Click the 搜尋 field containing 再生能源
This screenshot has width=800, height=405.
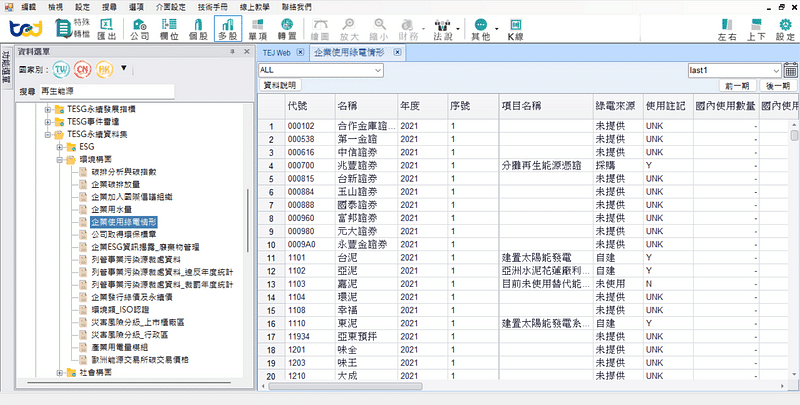107,92
